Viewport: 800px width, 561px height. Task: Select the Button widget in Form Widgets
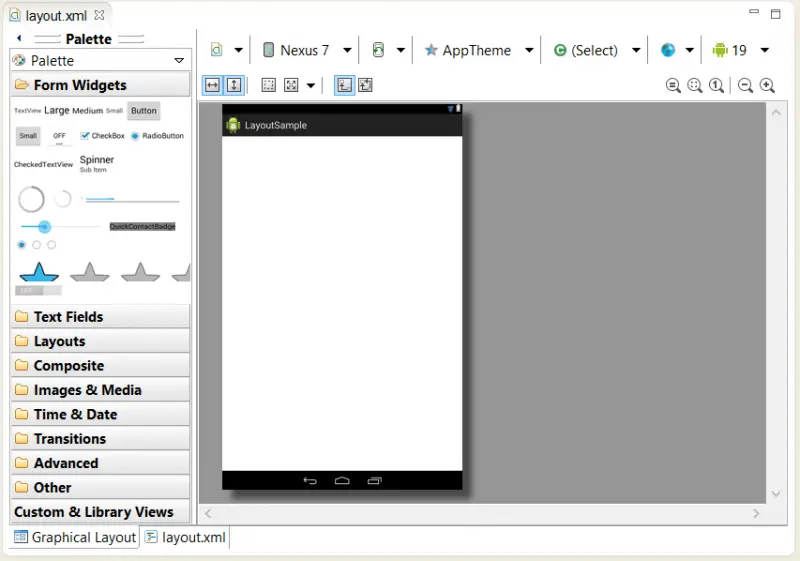click(144, 111)
